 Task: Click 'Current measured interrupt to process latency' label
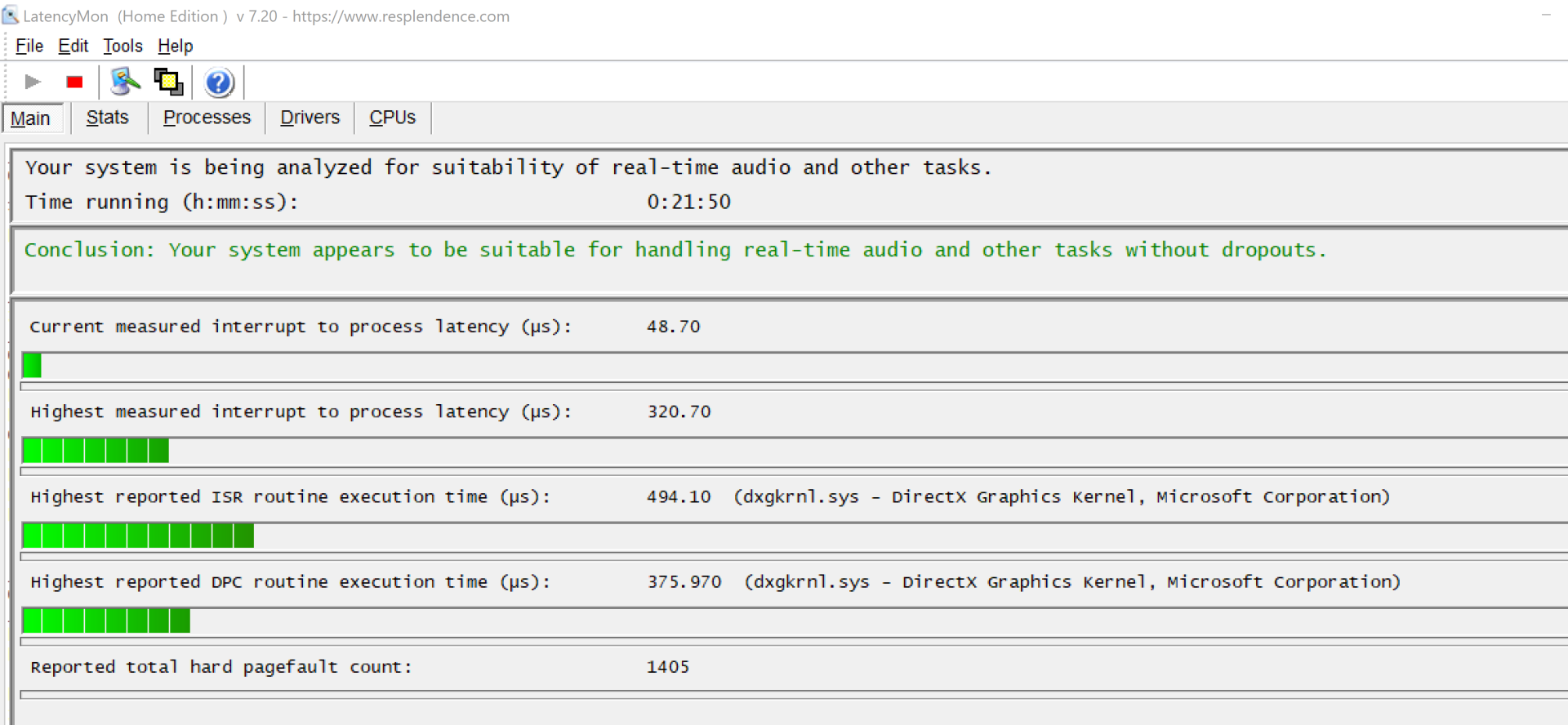click(301, 327)
